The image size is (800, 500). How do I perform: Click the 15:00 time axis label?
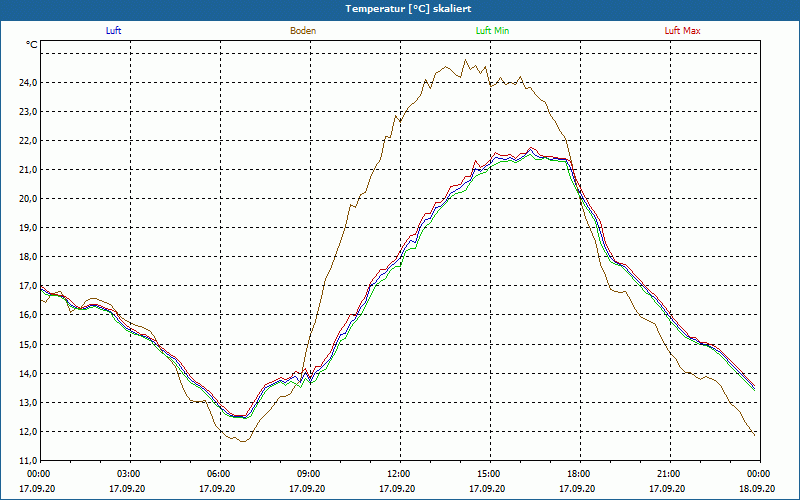(490, 474)
